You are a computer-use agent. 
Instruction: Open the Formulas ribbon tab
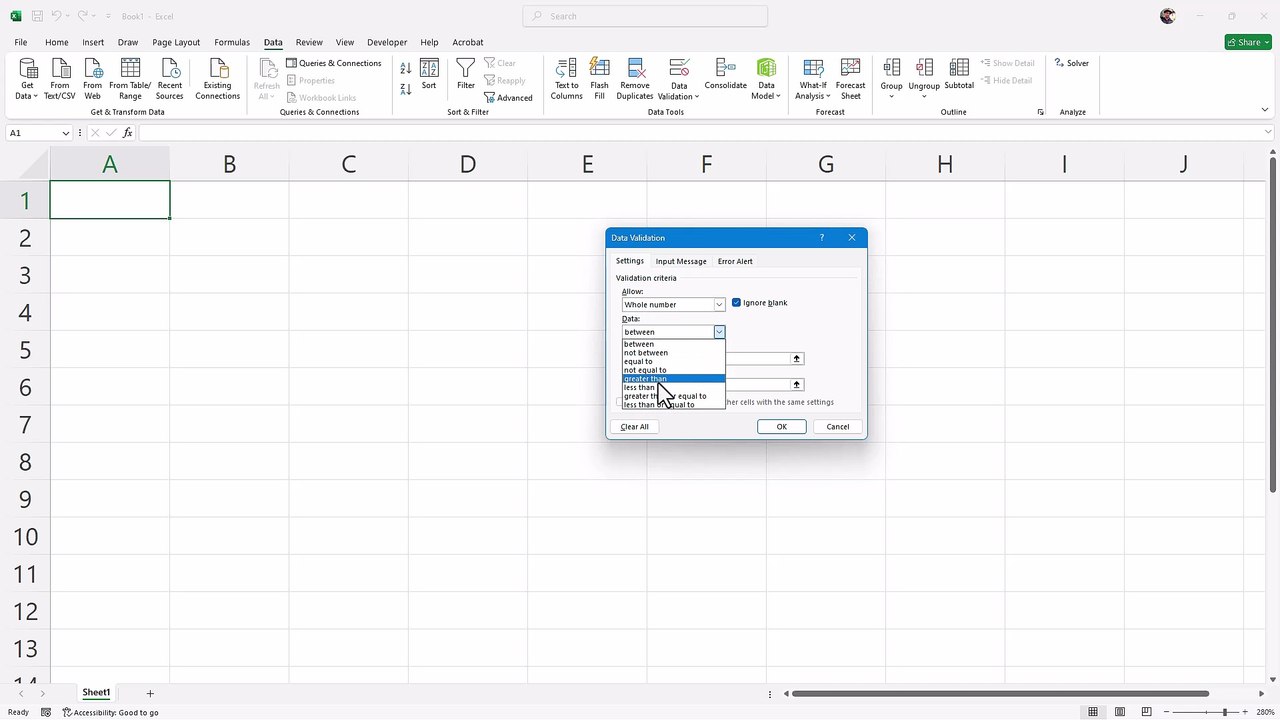tap(232, 42)
